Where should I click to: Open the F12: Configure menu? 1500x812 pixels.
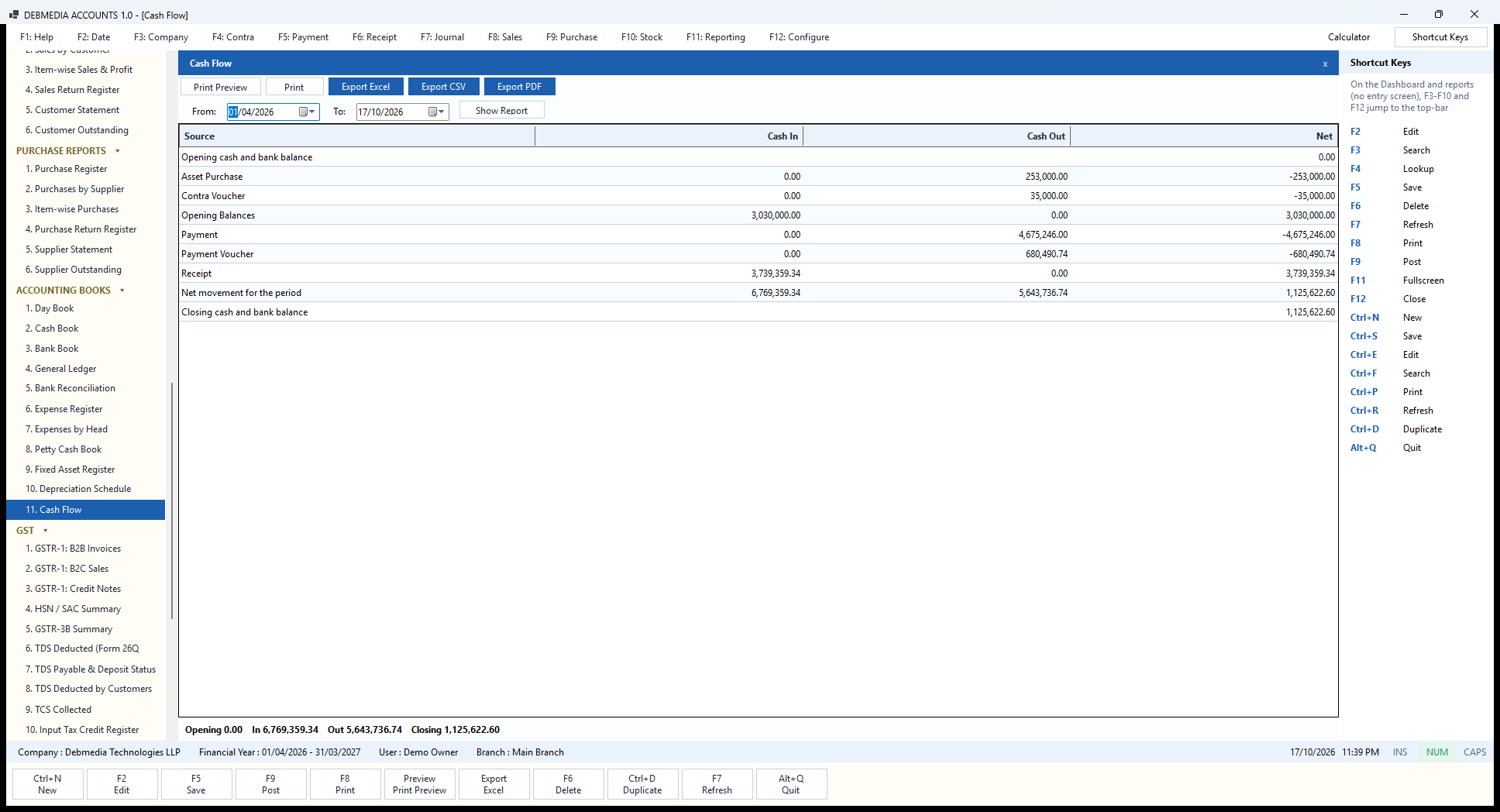(x=799, y=37)
